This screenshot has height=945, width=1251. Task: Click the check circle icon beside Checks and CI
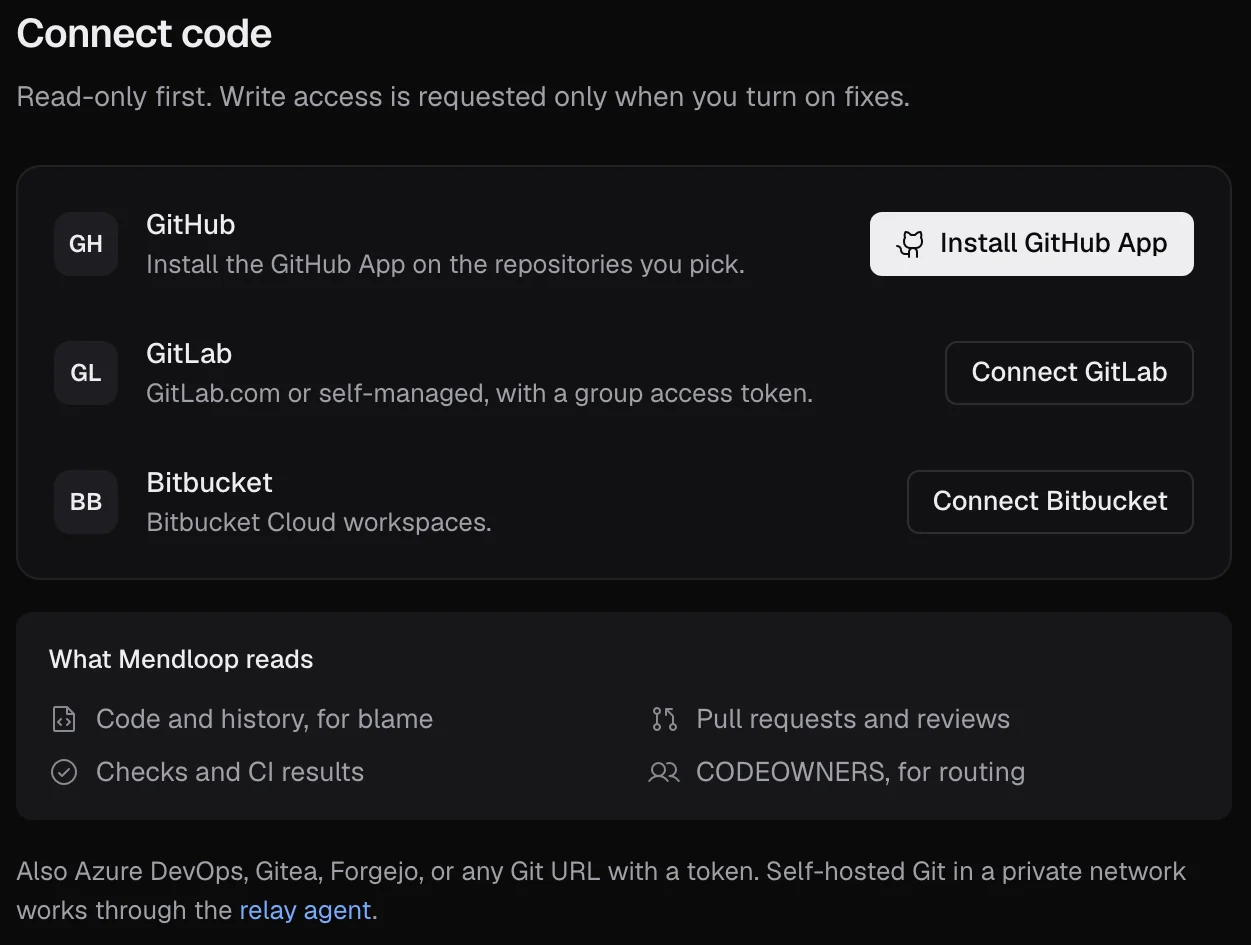pos(64,772)
